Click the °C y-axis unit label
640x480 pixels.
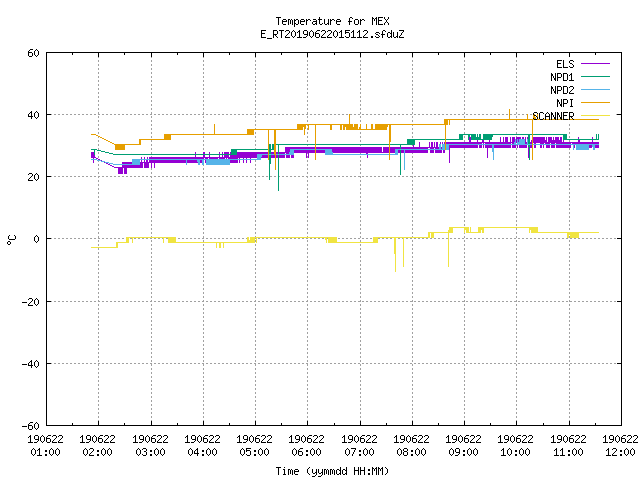(x=11, y=240)
